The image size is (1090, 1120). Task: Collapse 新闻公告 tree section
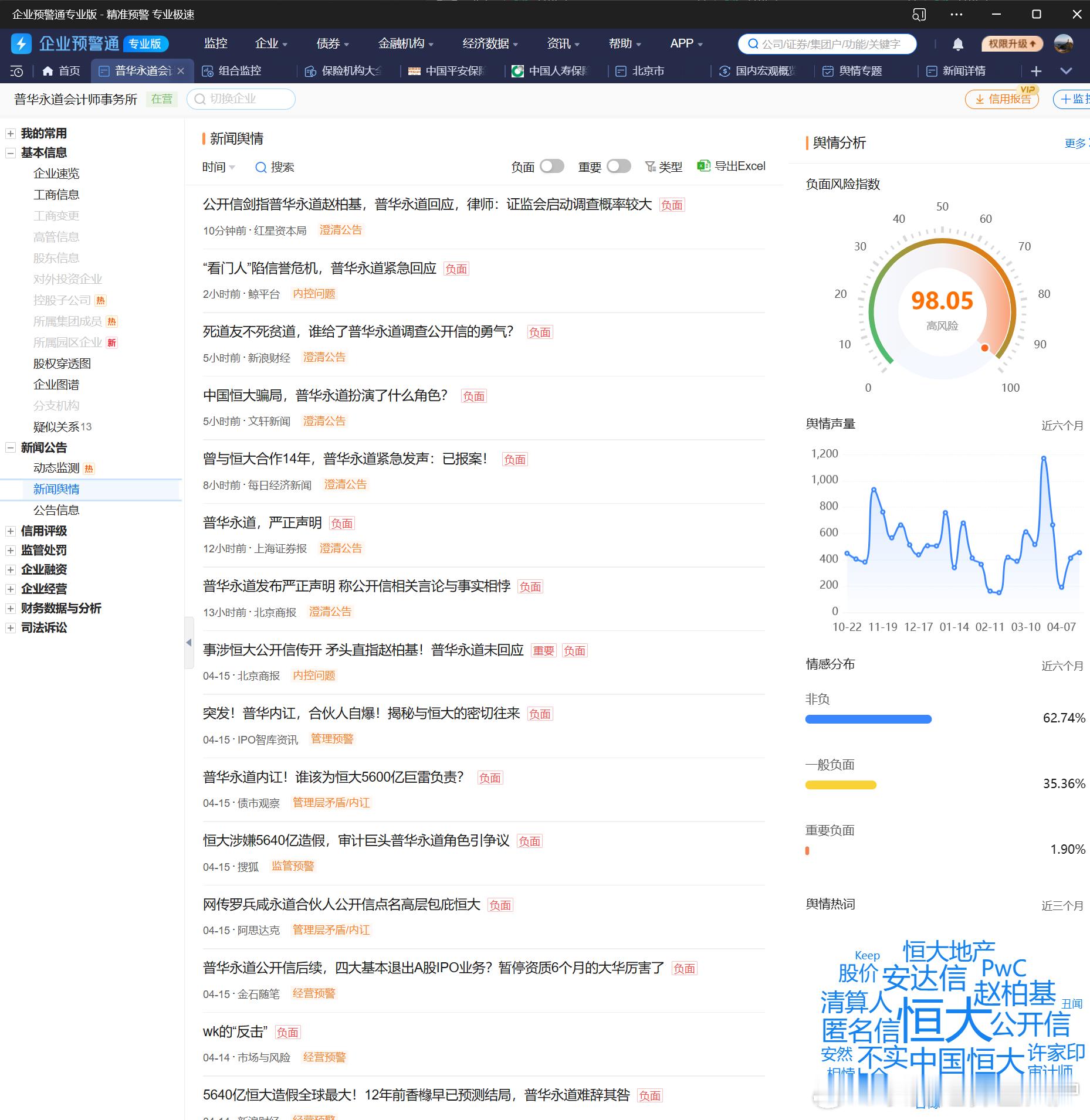click(x=10, y=448)
